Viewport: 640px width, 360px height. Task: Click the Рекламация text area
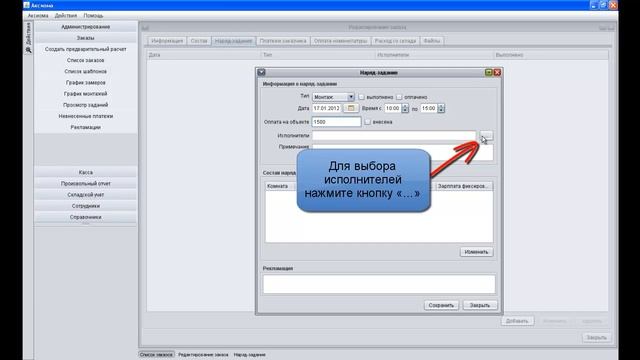coord(379,284)
